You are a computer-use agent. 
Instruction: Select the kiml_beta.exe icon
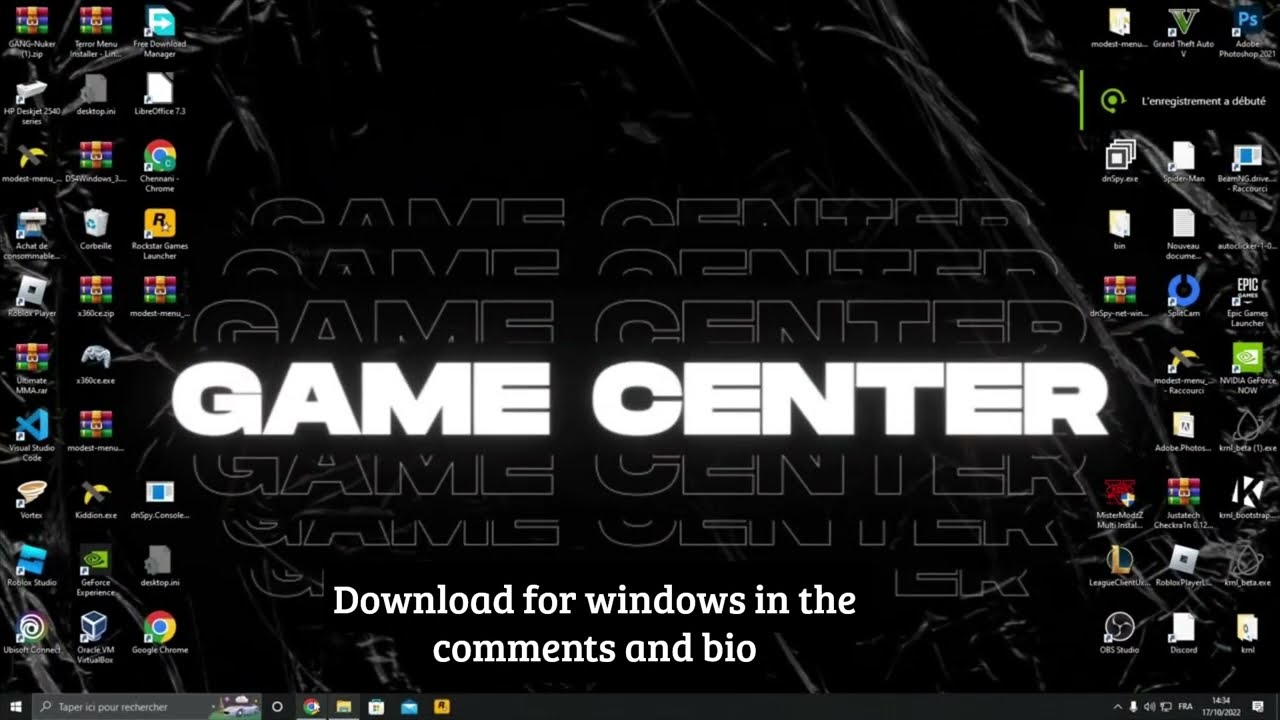coord(1247,566)
